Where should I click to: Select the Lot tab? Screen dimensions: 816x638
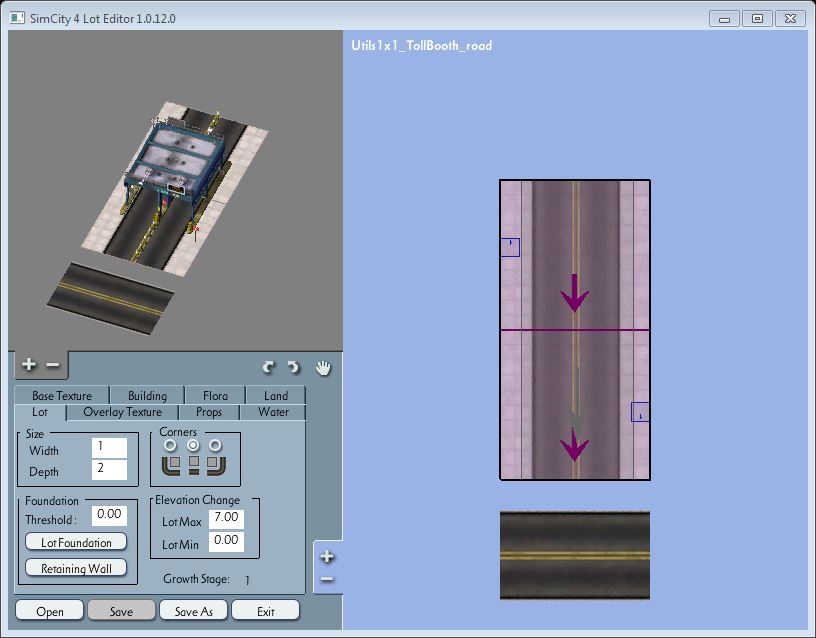40,412
